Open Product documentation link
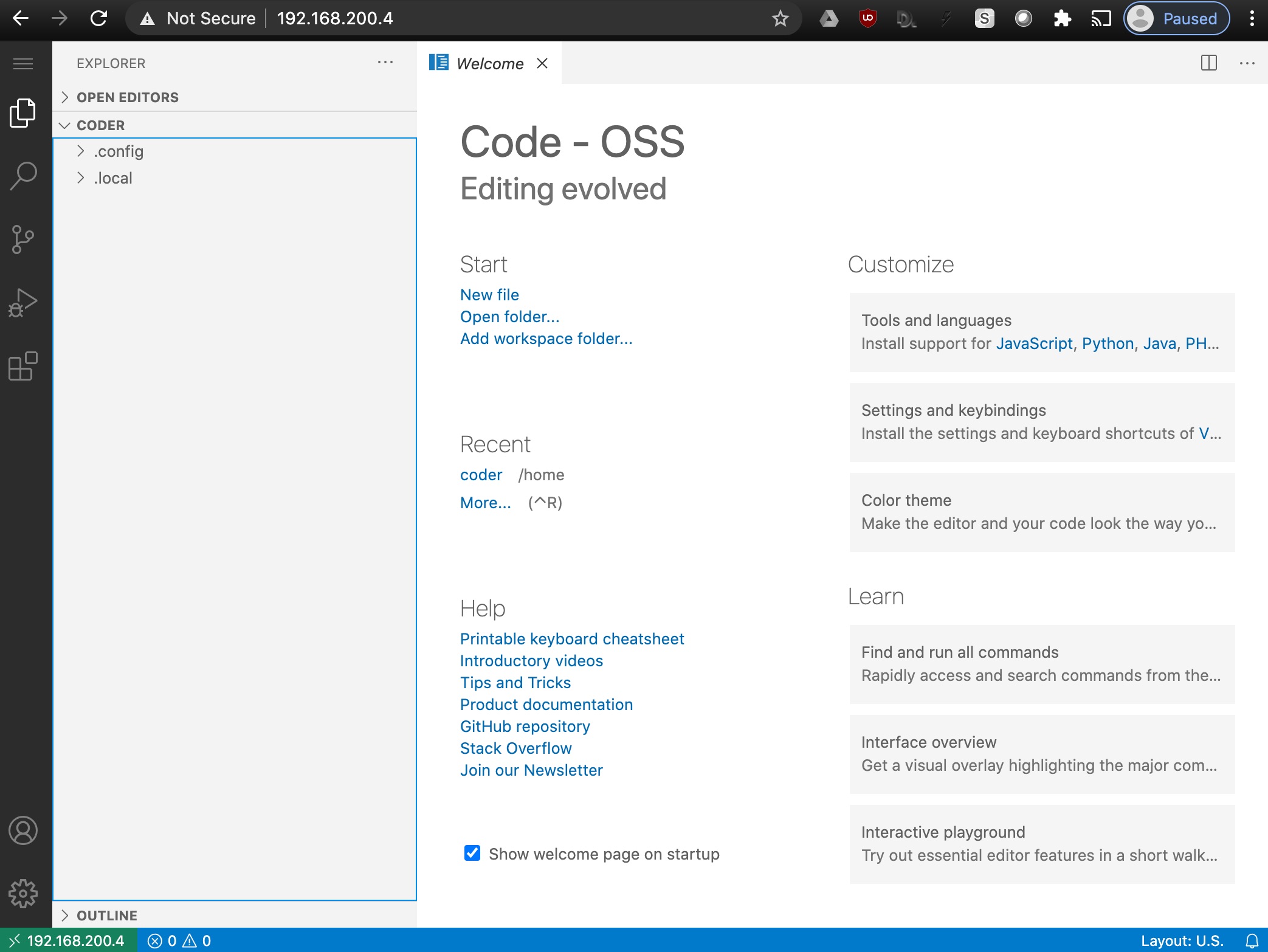 tap(546, 705)
